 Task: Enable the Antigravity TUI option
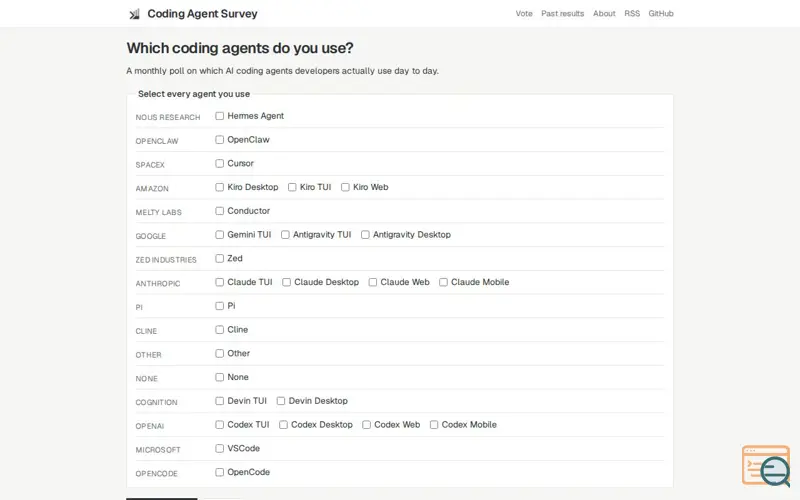(x=285, y=235)
